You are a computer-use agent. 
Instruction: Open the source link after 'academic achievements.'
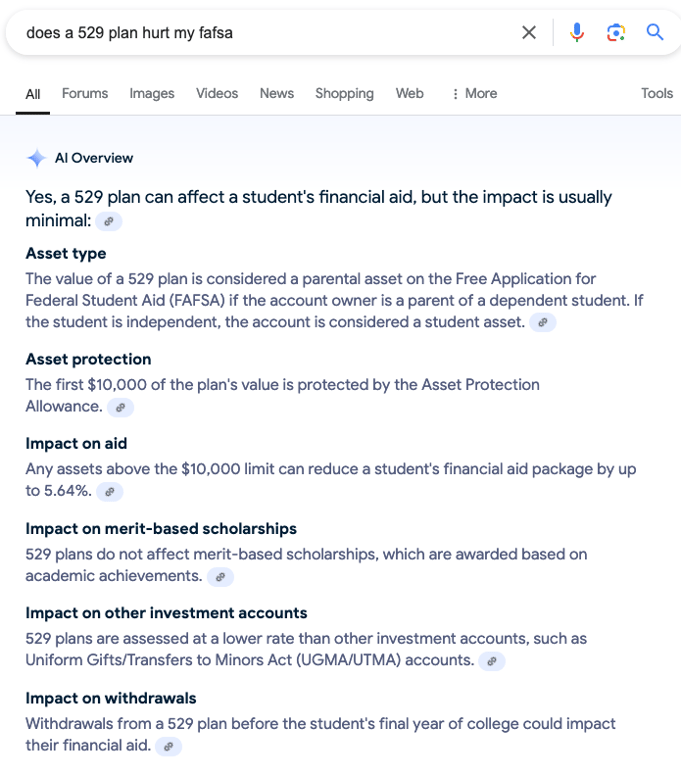point(220,577)
